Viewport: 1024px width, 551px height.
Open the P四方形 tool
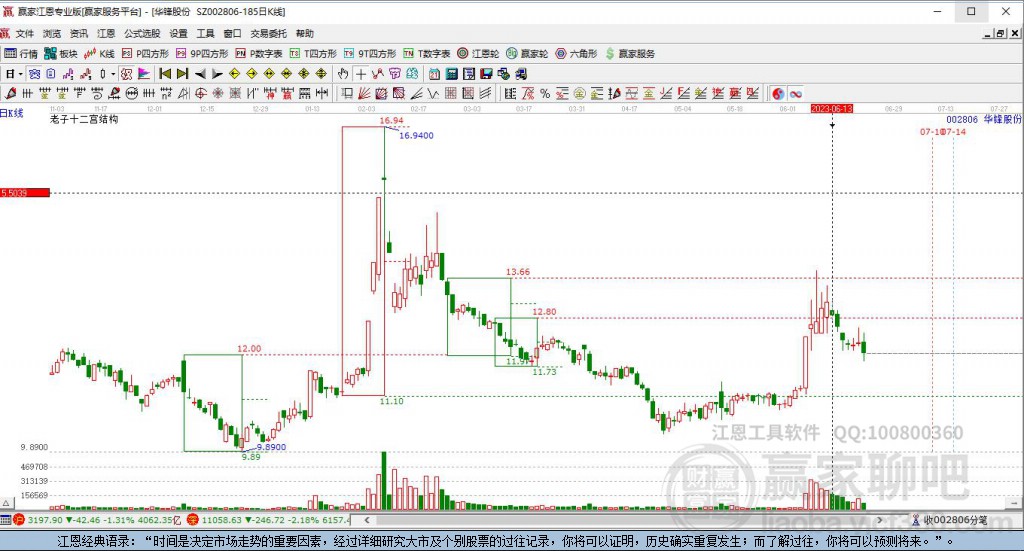tap(145, 54)
